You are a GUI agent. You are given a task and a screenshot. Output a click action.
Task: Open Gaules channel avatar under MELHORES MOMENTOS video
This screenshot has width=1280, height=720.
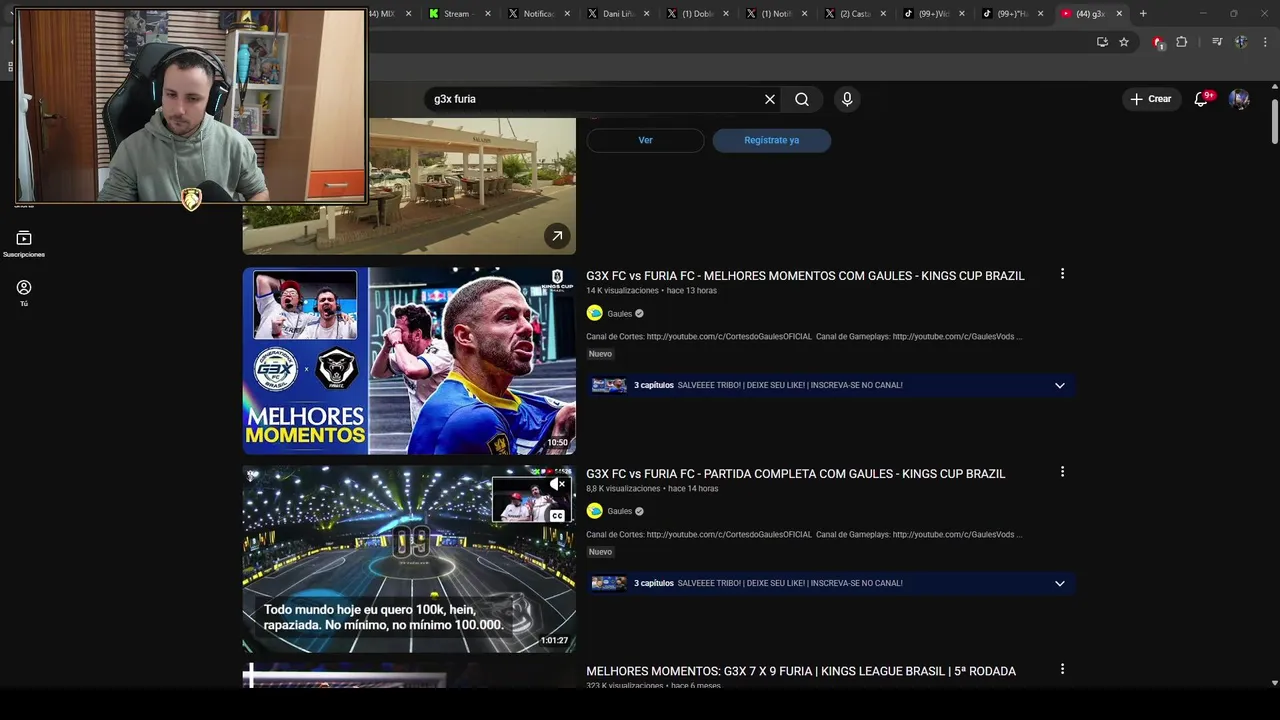pyautogui.click(x=595, y=313)
